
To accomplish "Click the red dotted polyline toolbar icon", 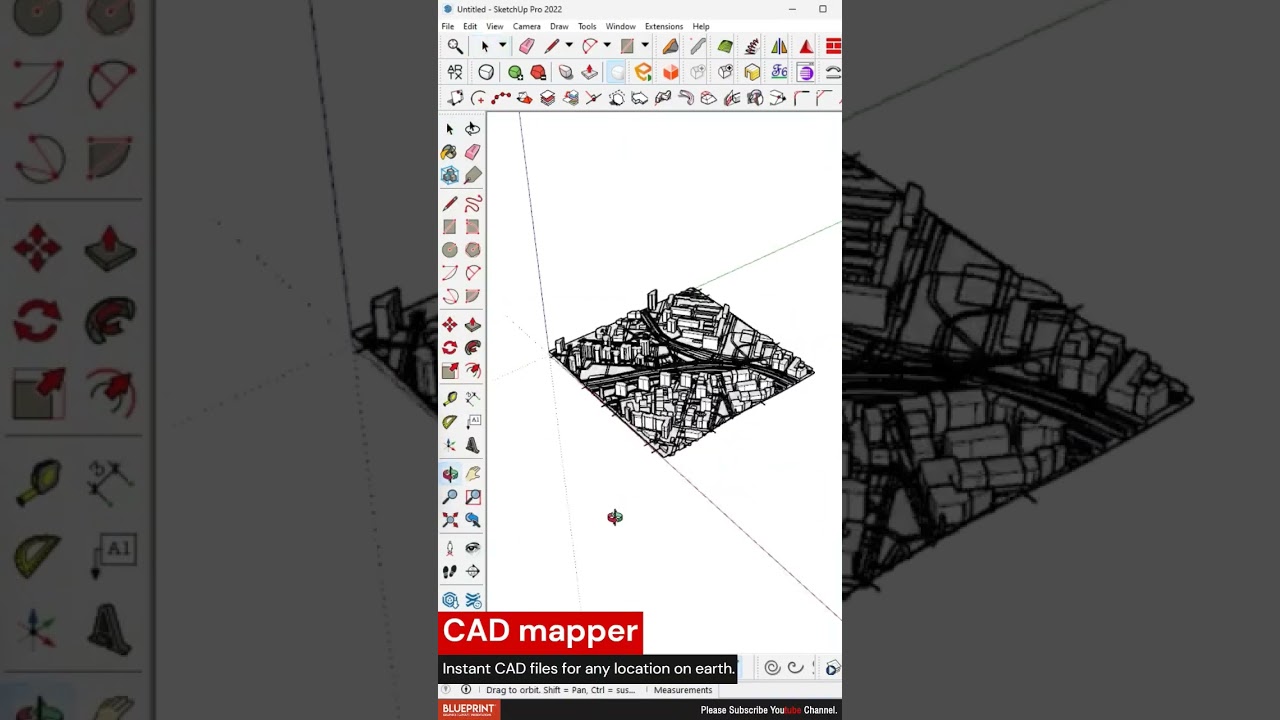I will (501, 98).
